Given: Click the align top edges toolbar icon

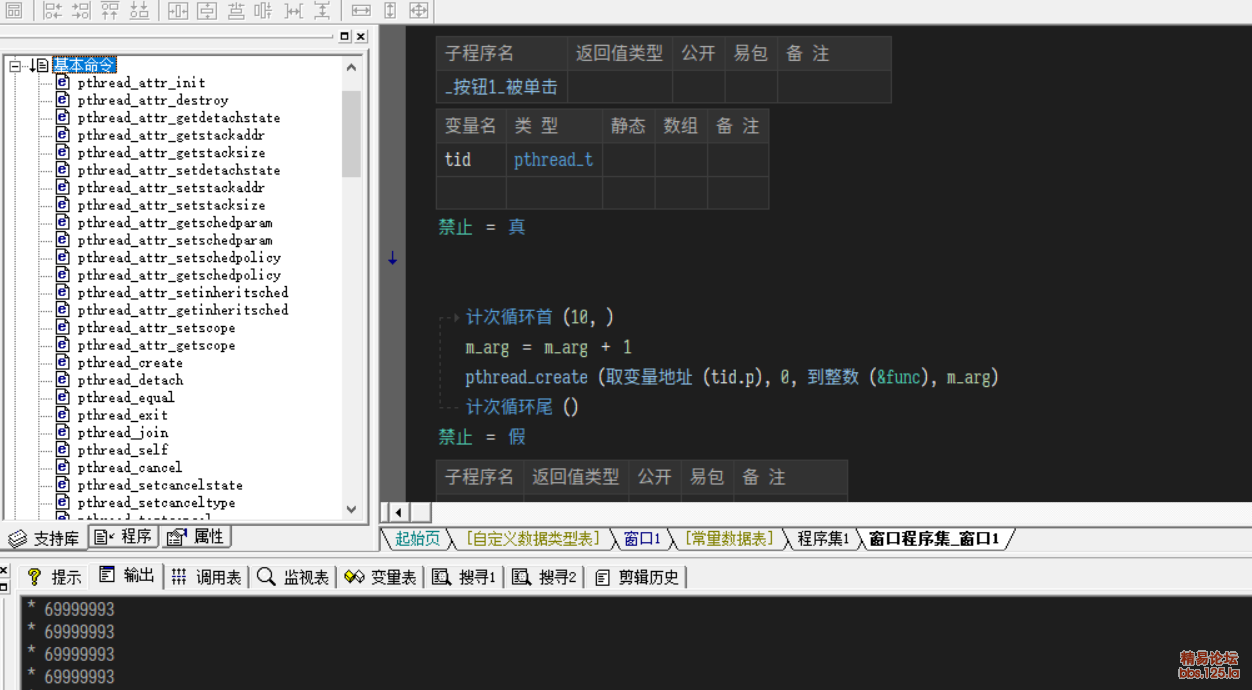Looking at the screenshot, I should [111, 11].
